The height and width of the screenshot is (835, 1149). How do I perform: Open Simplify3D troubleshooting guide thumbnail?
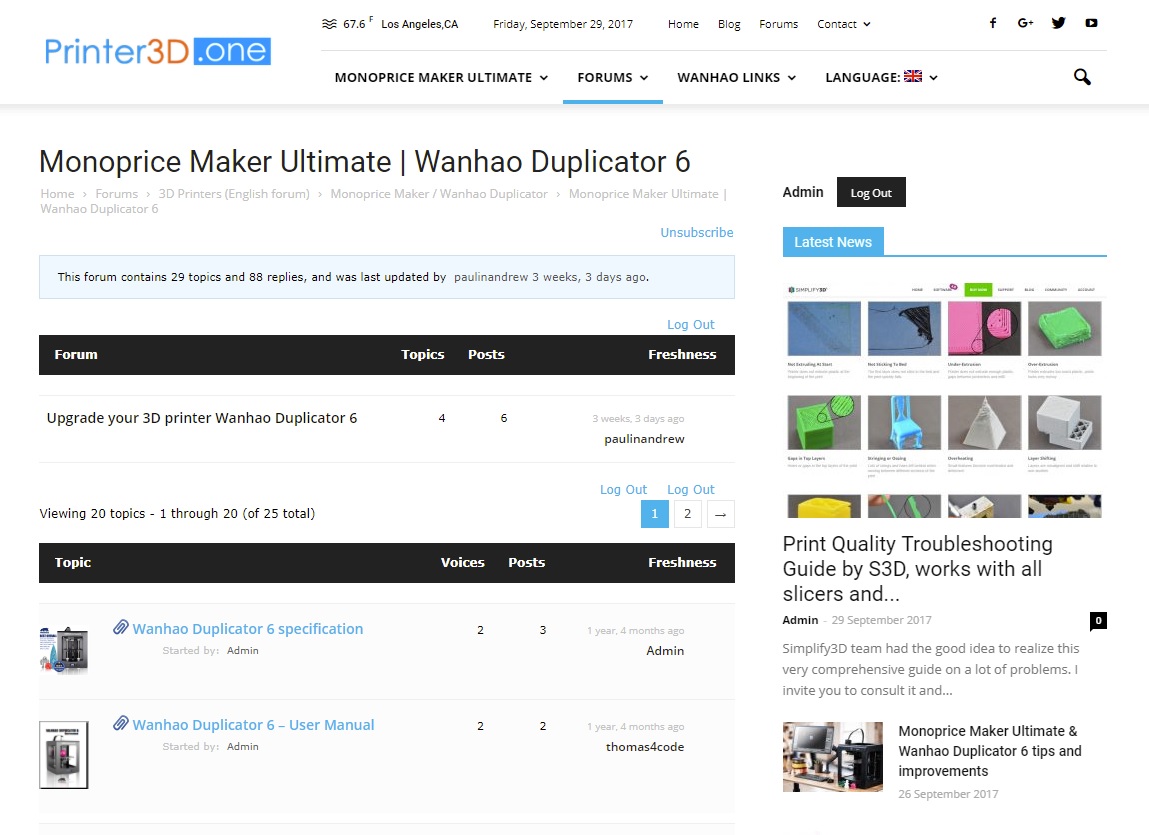tap(945, 399)
